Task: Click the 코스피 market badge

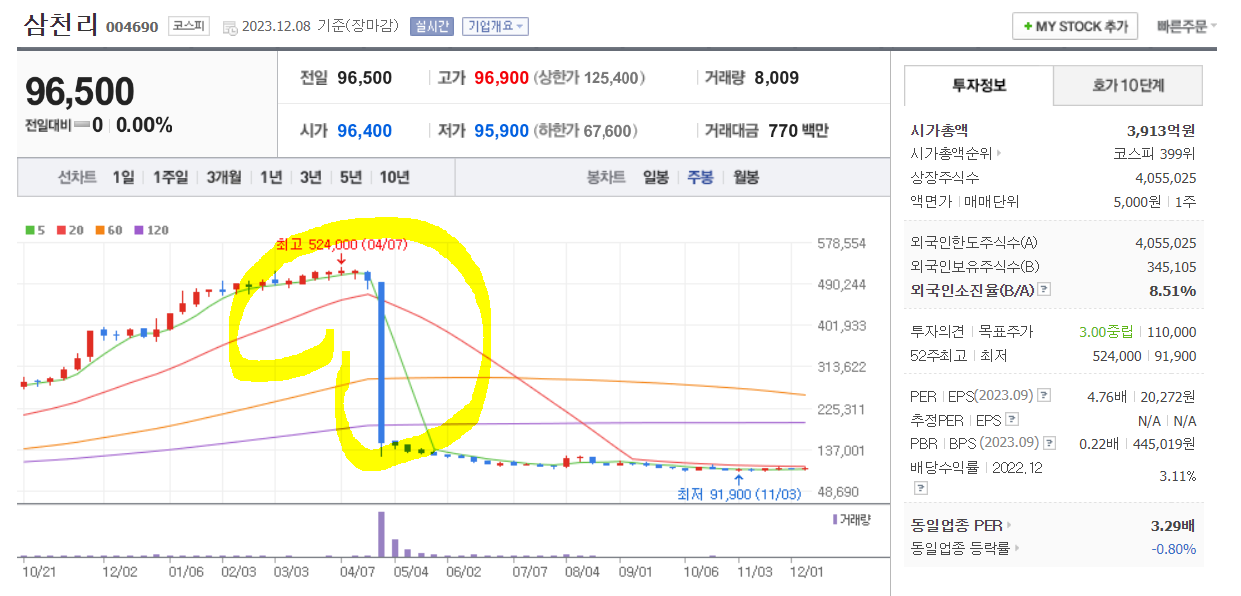Action: tap(189, 27)
